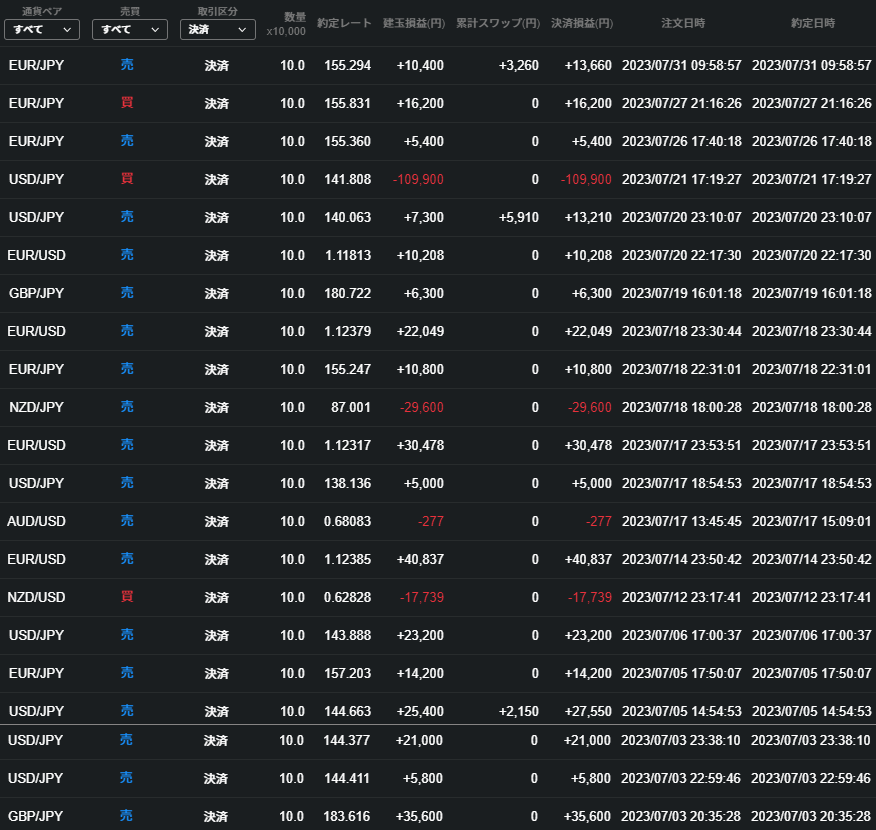876x830 pixels.
Task: Select the NZD/USD row
Action: [x=438, y=597]
